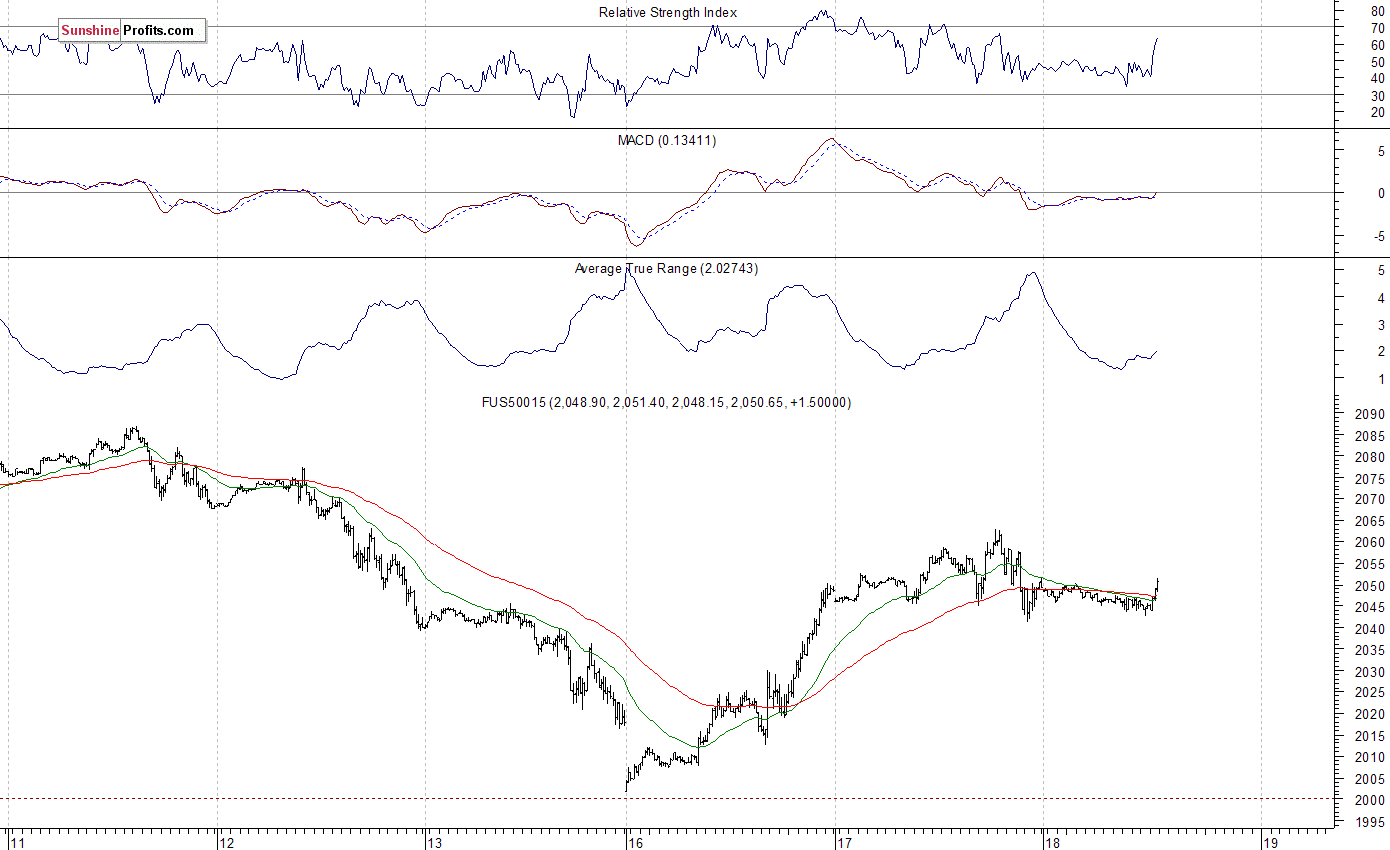Select the Average True Range (2.02743) label
This screenshot has width=1390, height=850.
tap(666, 269)
